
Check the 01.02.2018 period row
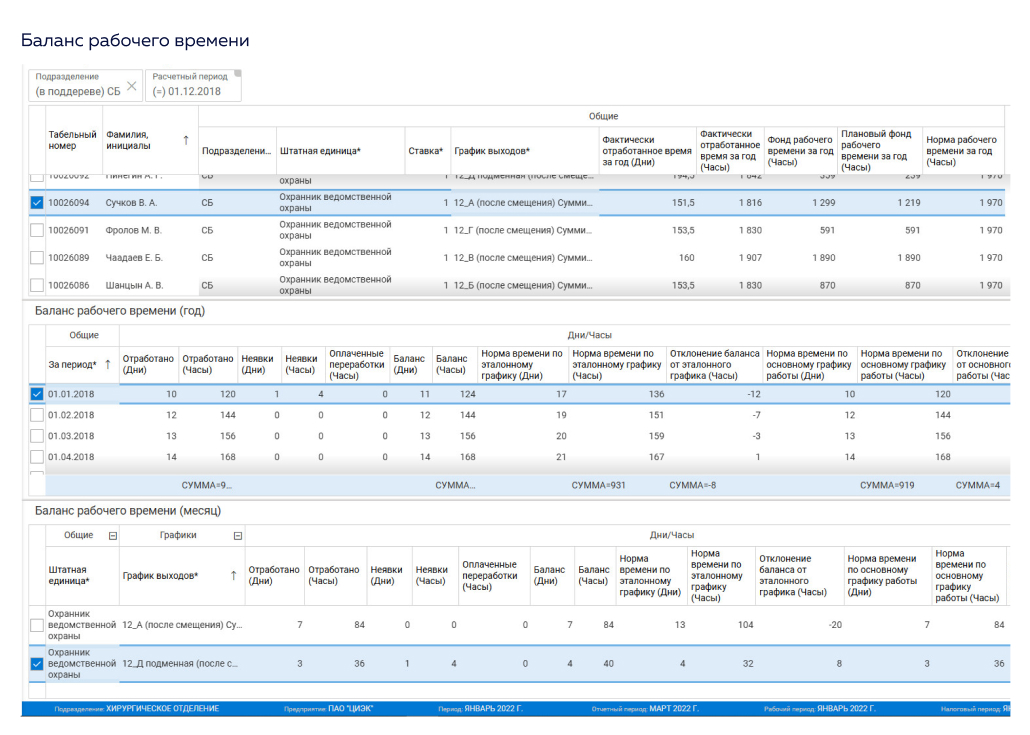(x=37, y=415)
